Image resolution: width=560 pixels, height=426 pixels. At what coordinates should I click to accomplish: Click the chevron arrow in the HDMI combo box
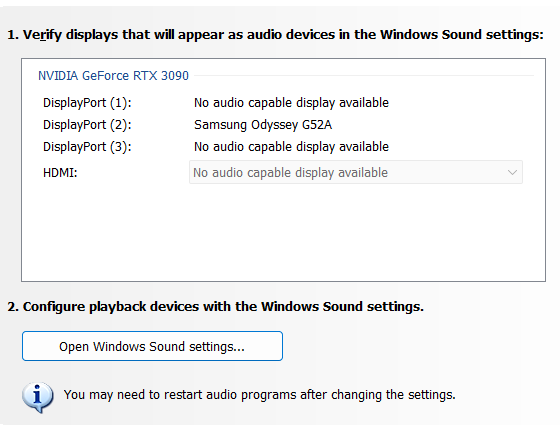(x=512, y=172)
